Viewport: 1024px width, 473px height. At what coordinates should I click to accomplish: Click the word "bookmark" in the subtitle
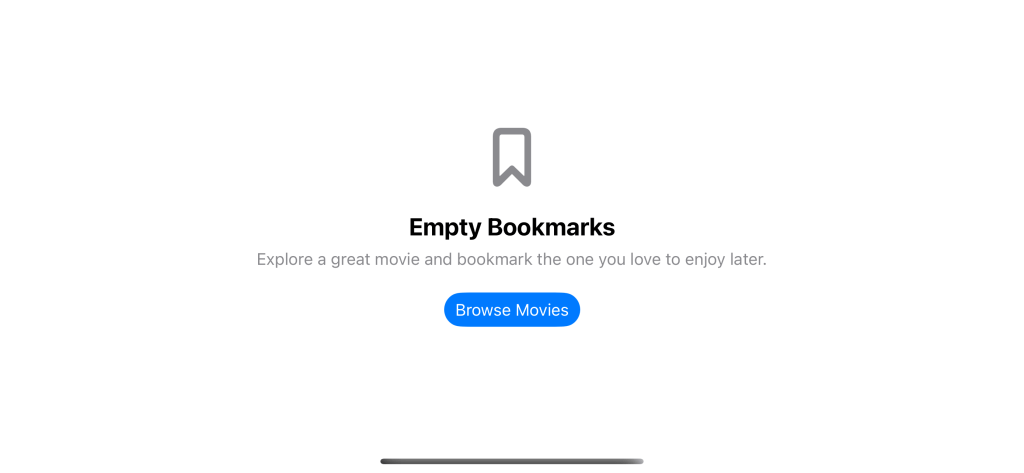(494, 259)
